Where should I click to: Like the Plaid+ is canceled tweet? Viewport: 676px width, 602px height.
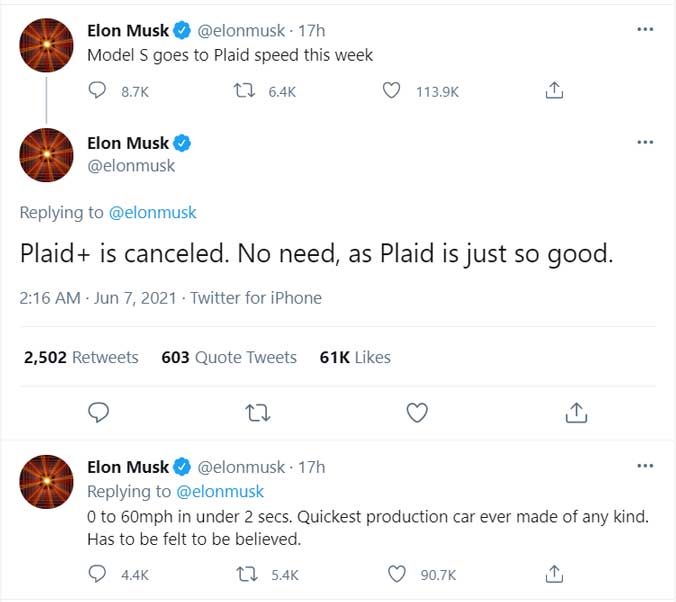click(417, 412)
